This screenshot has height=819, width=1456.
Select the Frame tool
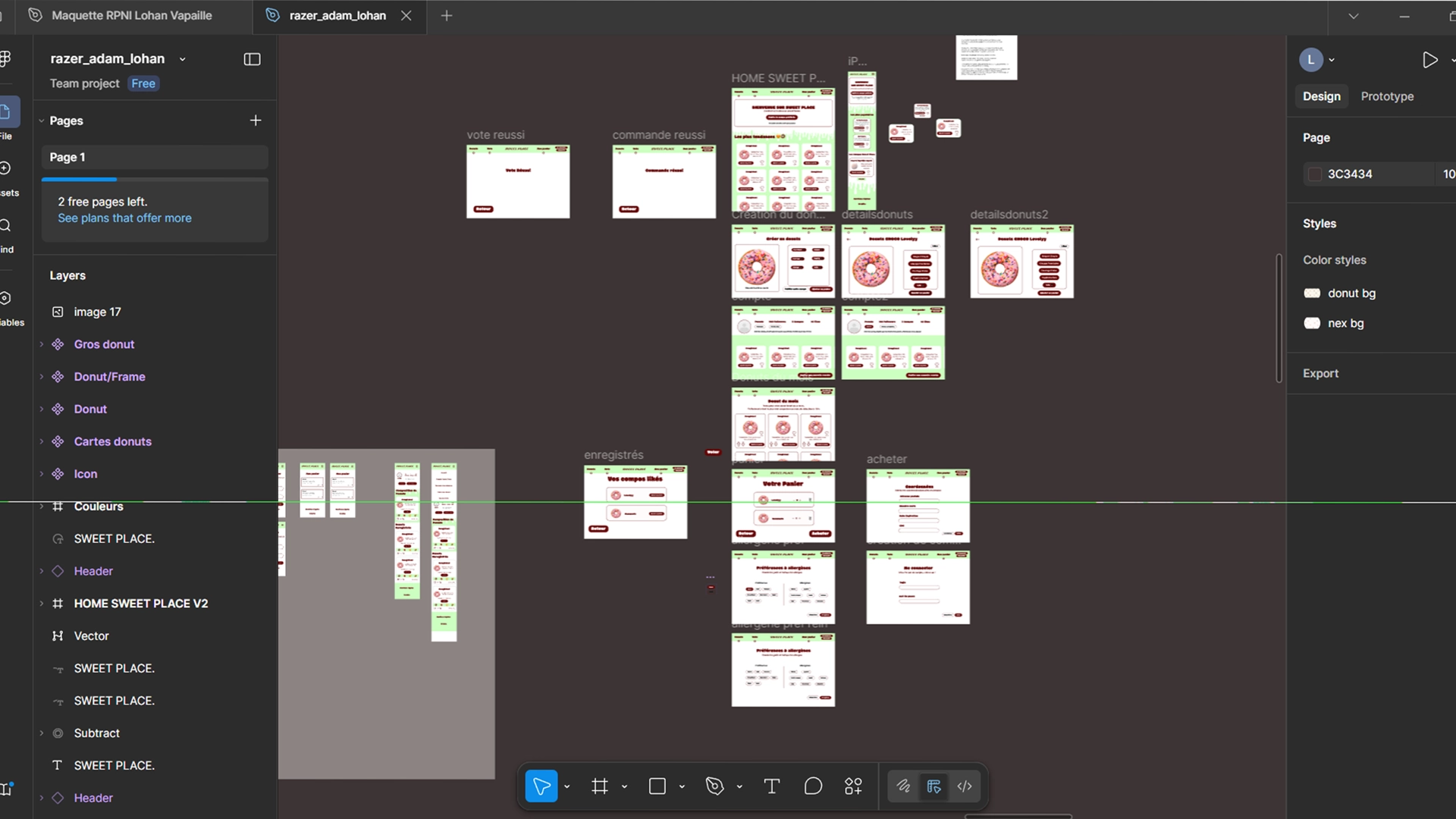pyautogui.click(x=600, y=786)
